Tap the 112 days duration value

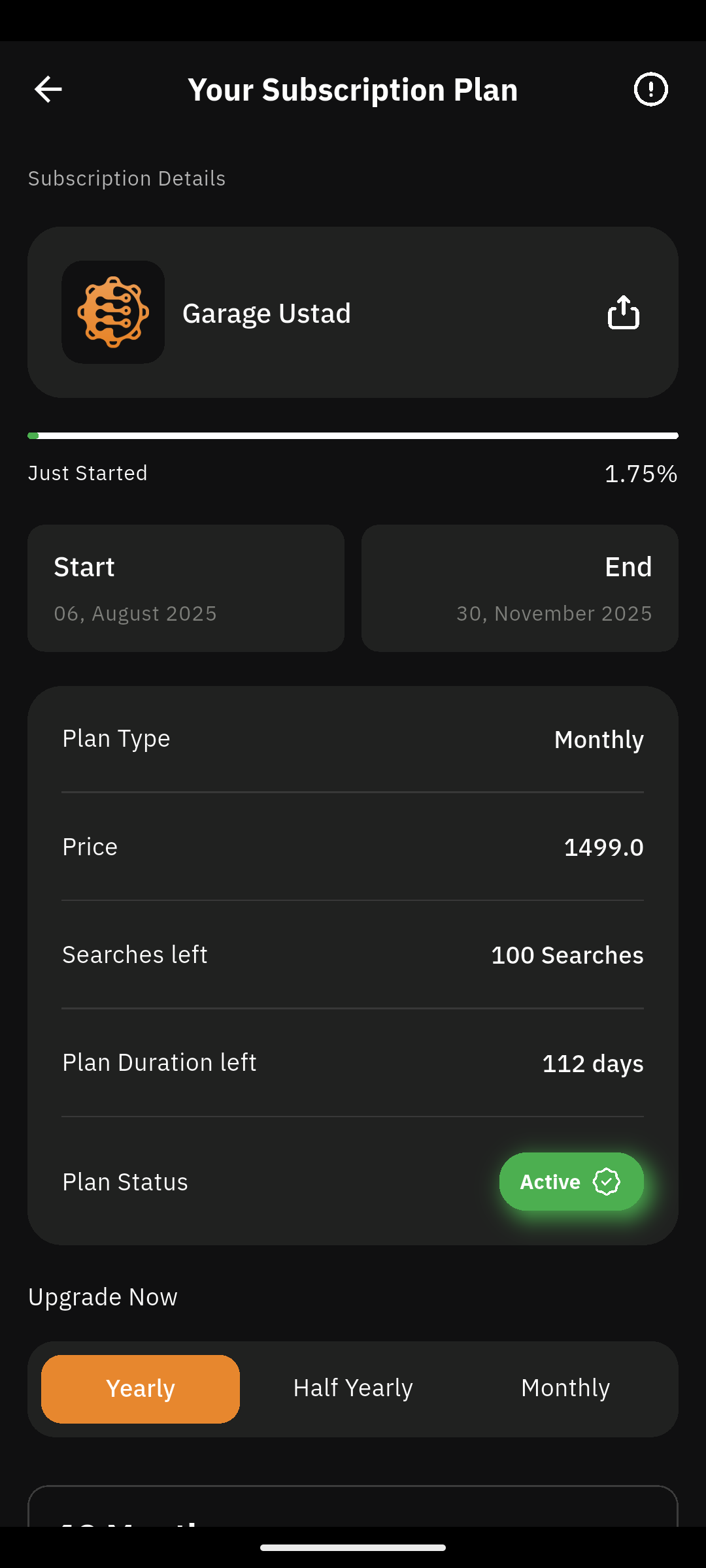pos(592,1064)
